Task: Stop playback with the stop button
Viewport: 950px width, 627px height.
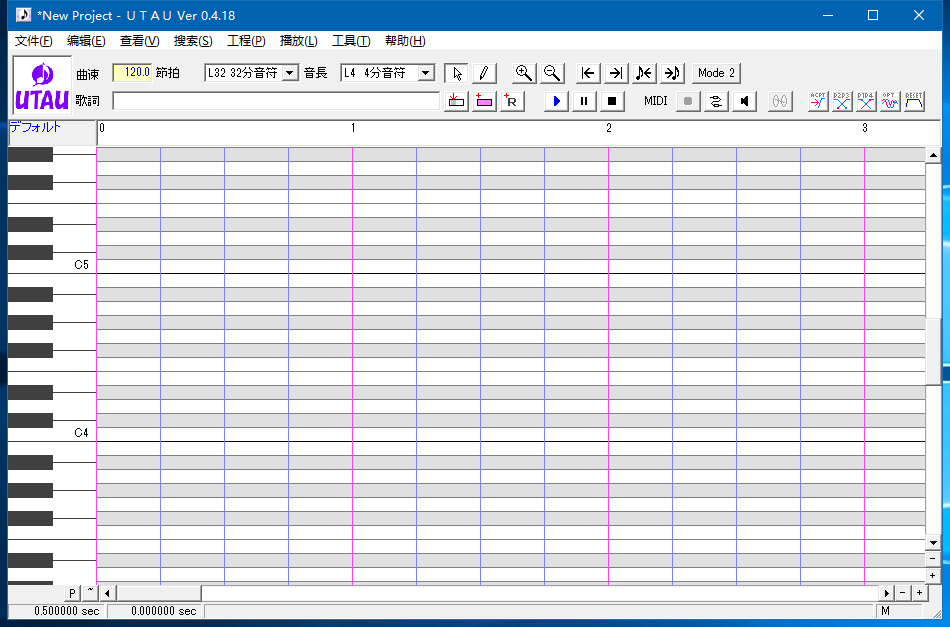Action: (x=613, y=101)
